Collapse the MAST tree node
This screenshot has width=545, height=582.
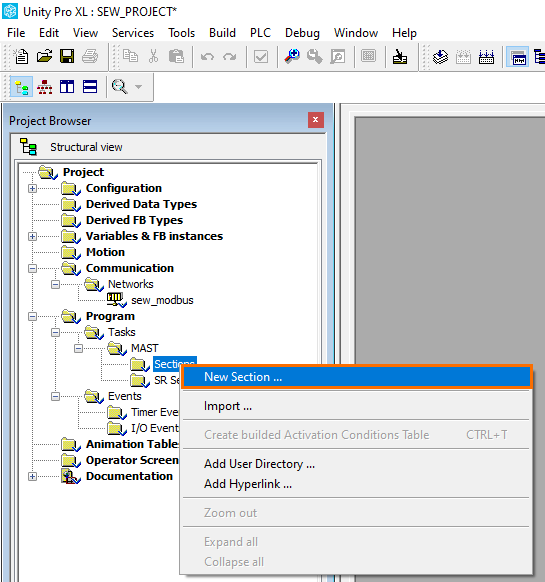coord(78,348)
